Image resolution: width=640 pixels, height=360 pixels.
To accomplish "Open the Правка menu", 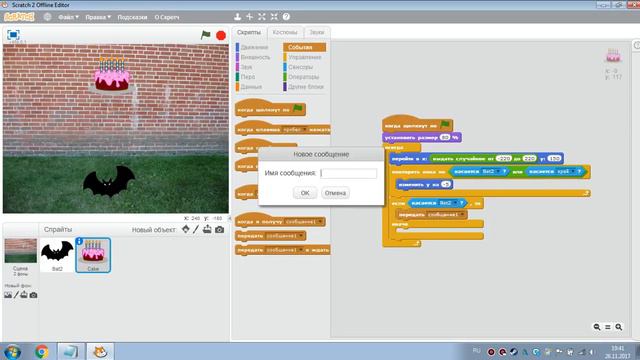I will (98, 17).
